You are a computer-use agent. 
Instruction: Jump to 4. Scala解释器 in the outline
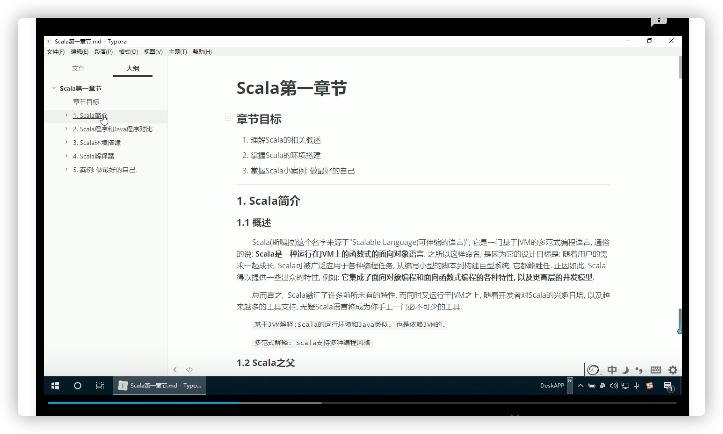(x=94, y=156)
